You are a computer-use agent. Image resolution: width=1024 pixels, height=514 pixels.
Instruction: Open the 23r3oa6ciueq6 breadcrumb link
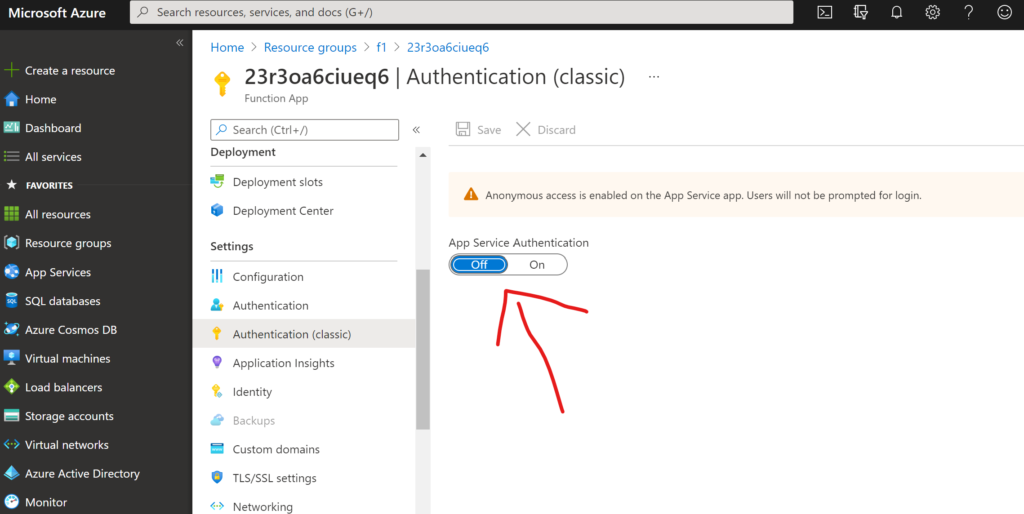[x=448, y=47]
